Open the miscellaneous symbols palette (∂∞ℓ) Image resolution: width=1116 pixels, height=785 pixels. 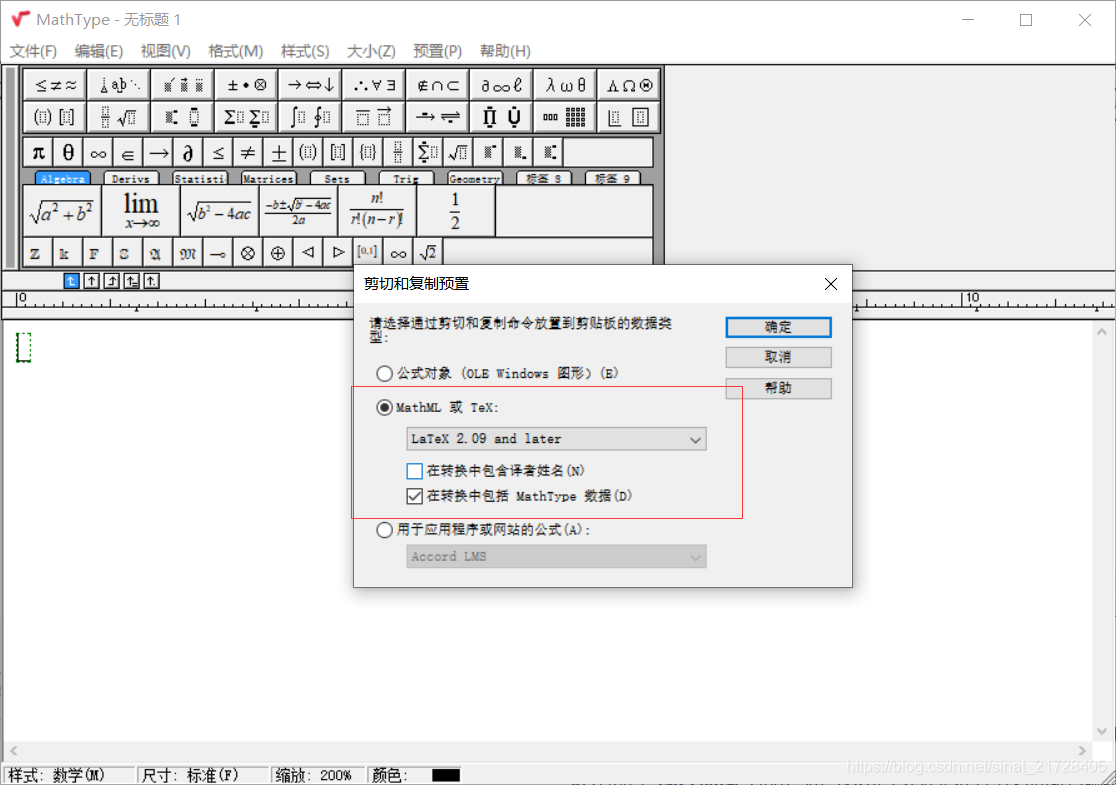[501, 85]
